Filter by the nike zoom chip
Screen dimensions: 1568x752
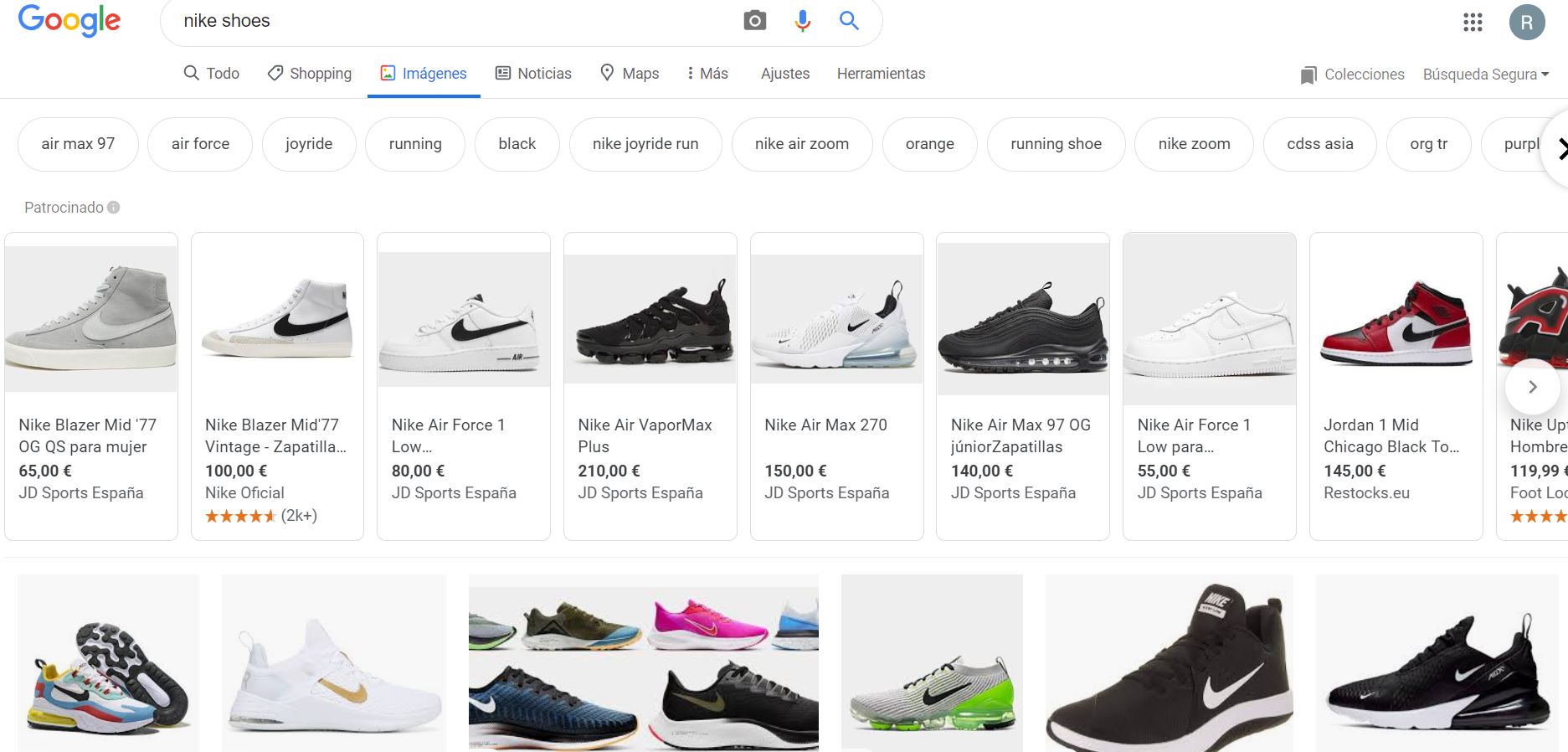pos(1194,144)
